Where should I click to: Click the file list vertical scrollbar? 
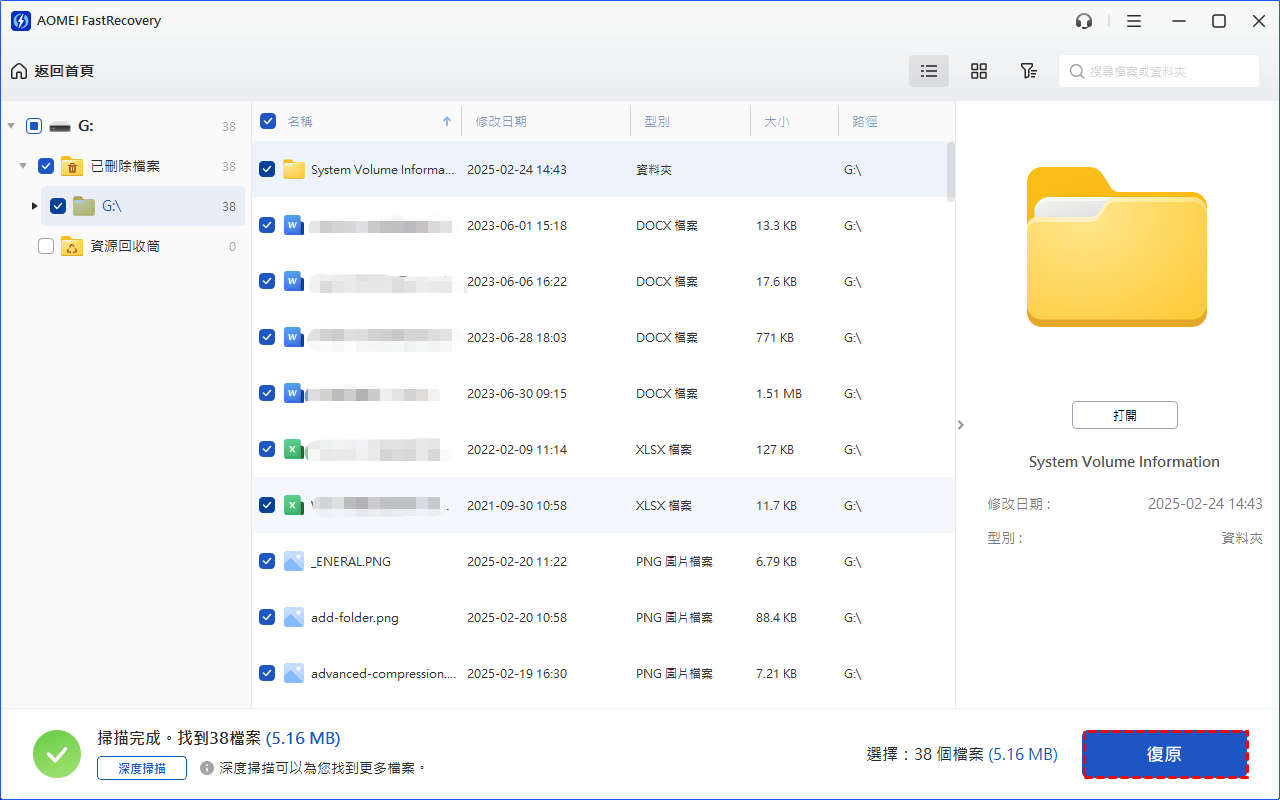(x=951, y=170)
